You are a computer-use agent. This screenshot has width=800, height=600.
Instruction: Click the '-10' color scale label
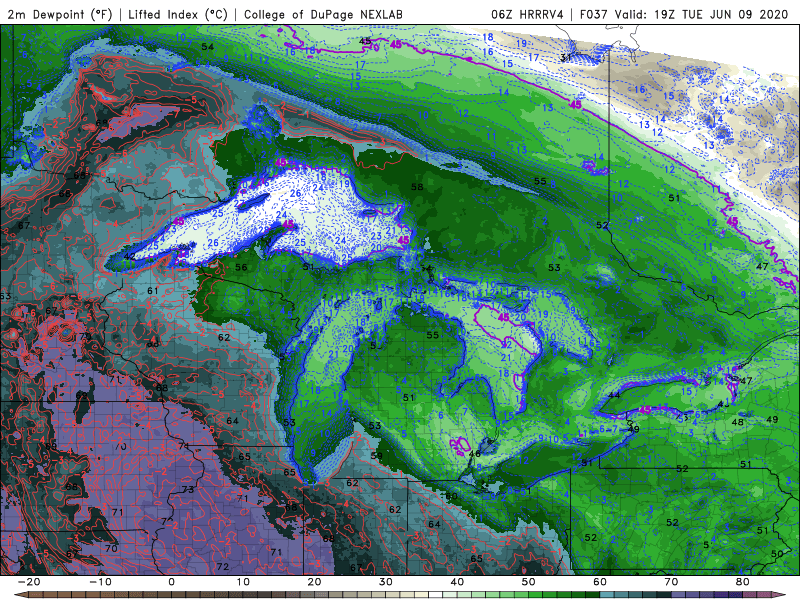point(100,582)
